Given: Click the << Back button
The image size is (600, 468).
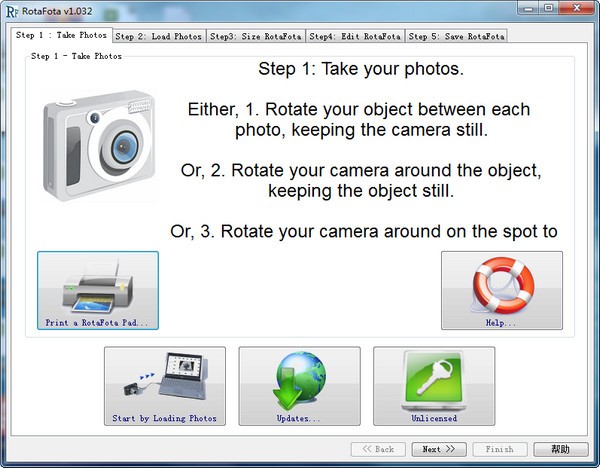Looking at the screenshot, I should [378, 449].
